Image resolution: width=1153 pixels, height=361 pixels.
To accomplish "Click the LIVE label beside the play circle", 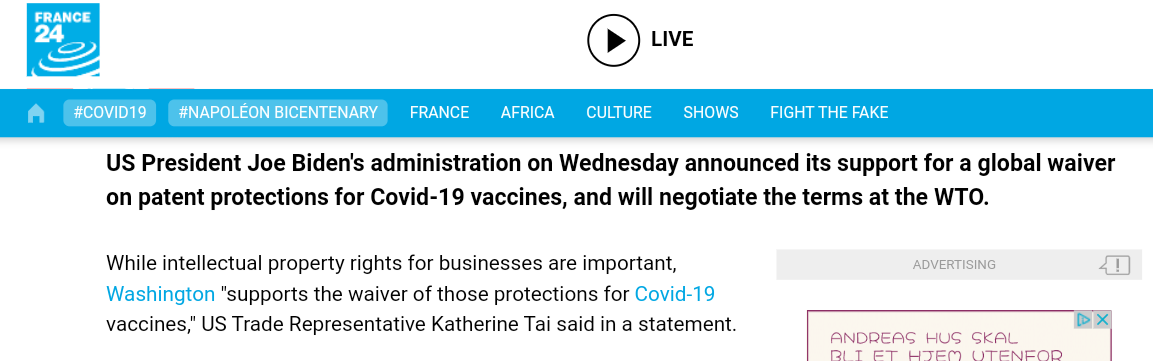I will [672, 40].
